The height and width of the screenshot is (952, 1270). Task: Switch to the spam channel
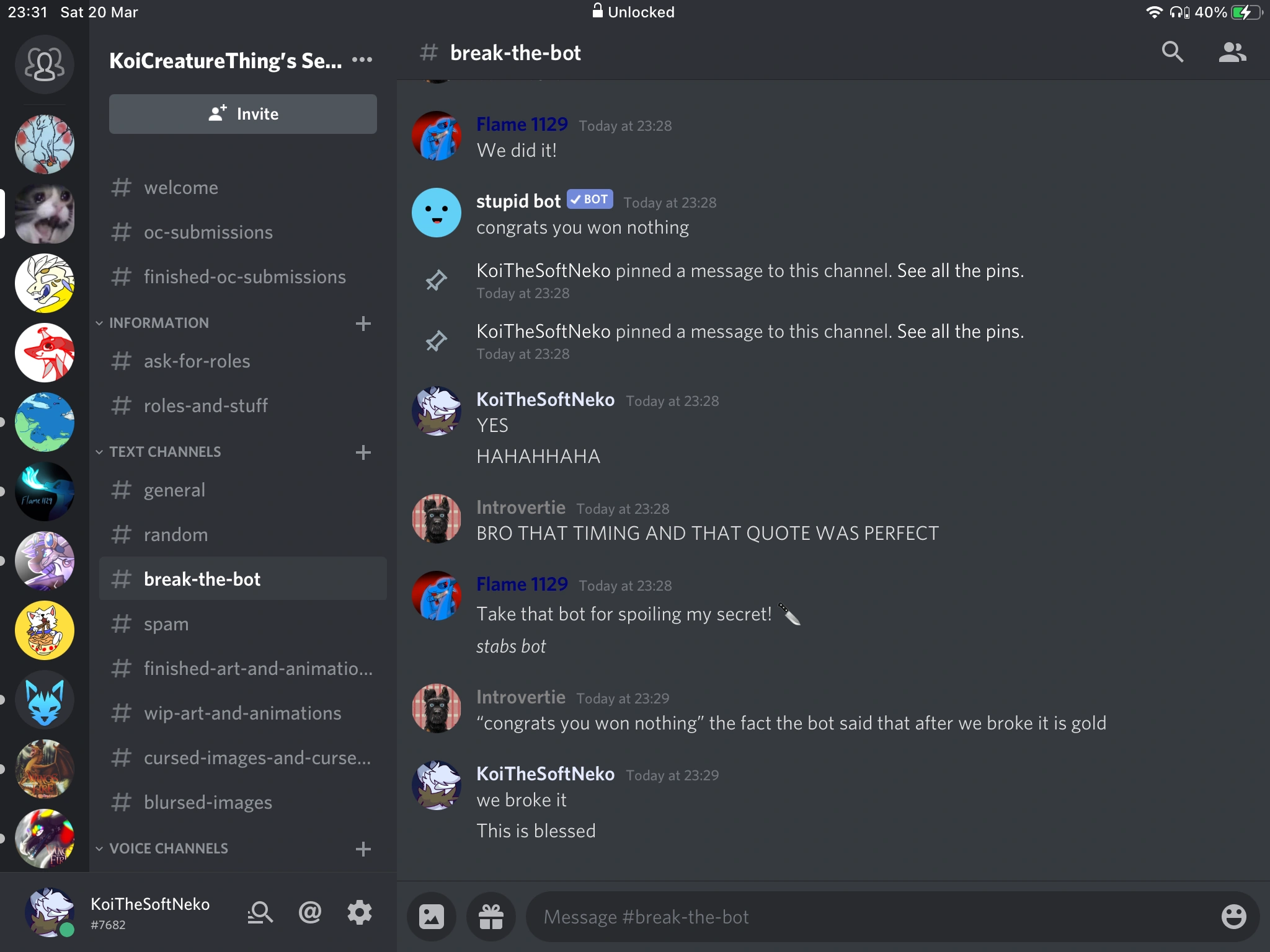click(243, 624)
